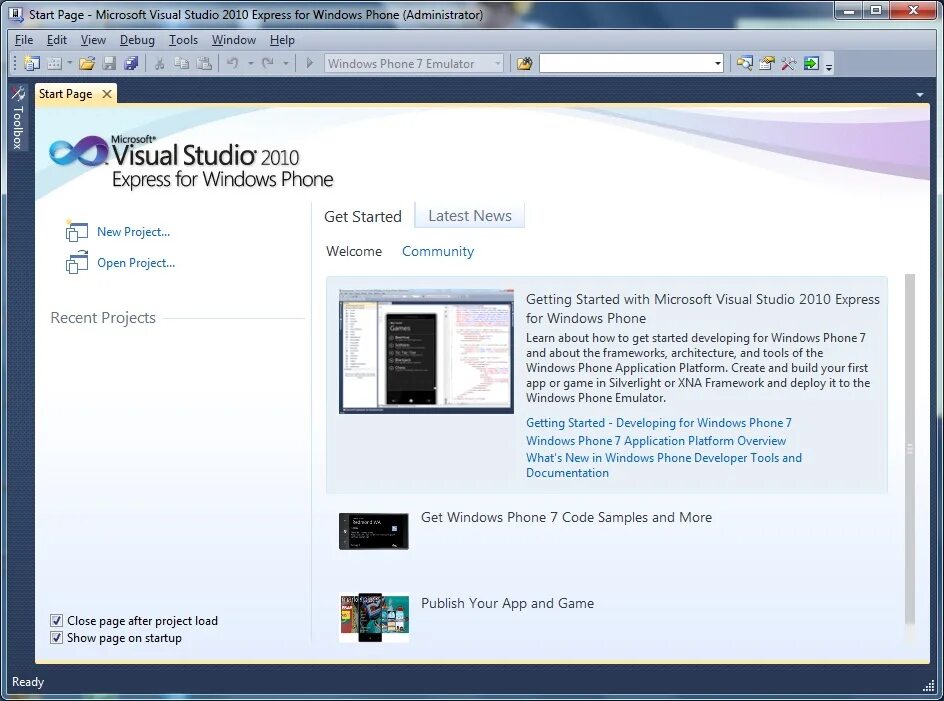Click the Save All icon
The width and height of the screenshot is (944, 701).
tap(131, 63)
